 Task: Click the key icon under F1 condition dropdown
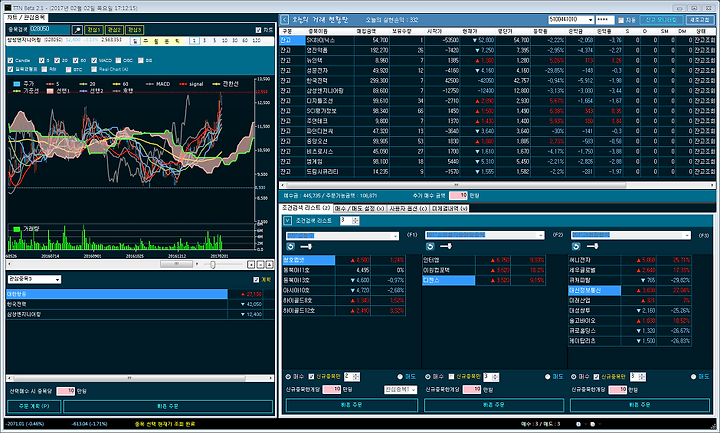pyautogui.click(x=306, y=247)
